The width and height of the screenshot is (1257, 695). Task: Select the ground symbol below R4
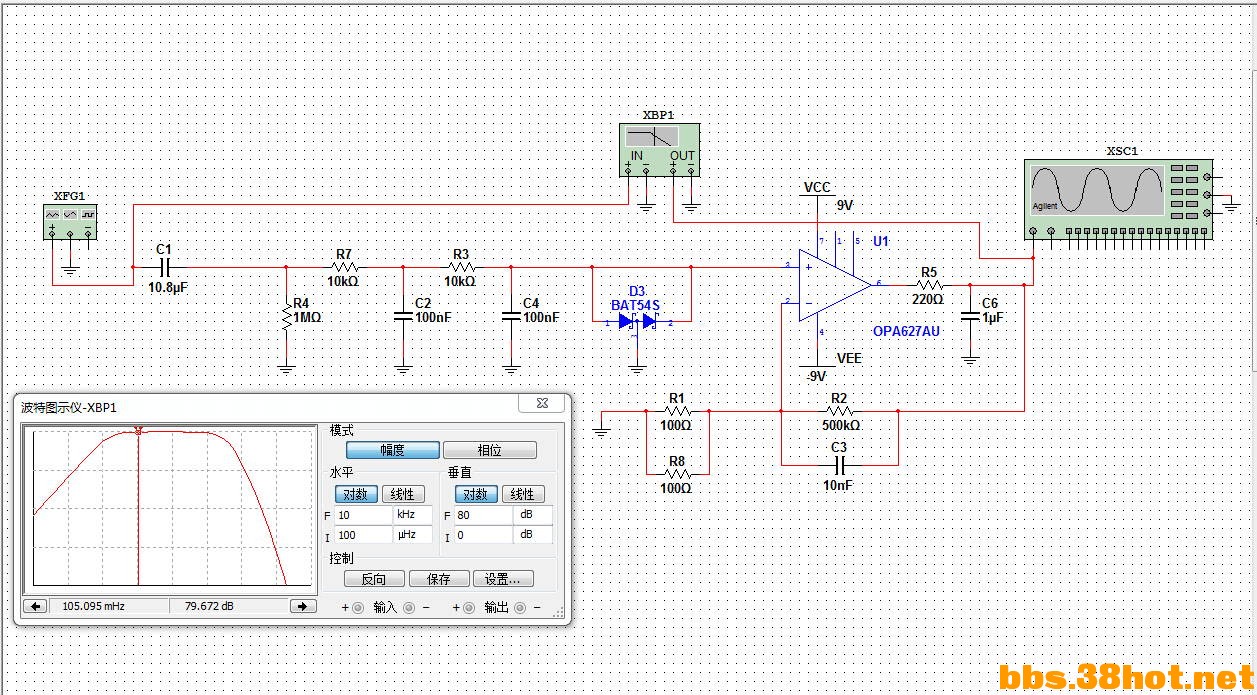286,368
